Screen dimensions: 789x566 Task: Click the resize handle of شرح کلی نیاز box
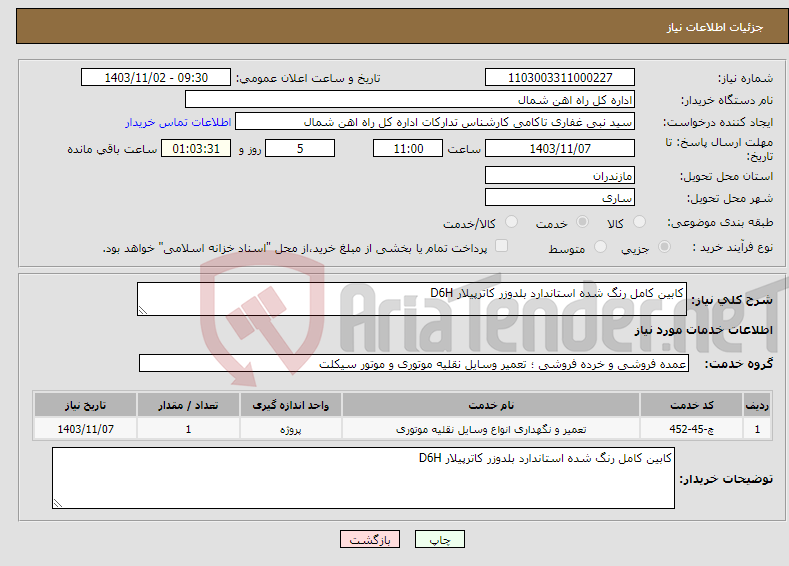click(143, 310)
